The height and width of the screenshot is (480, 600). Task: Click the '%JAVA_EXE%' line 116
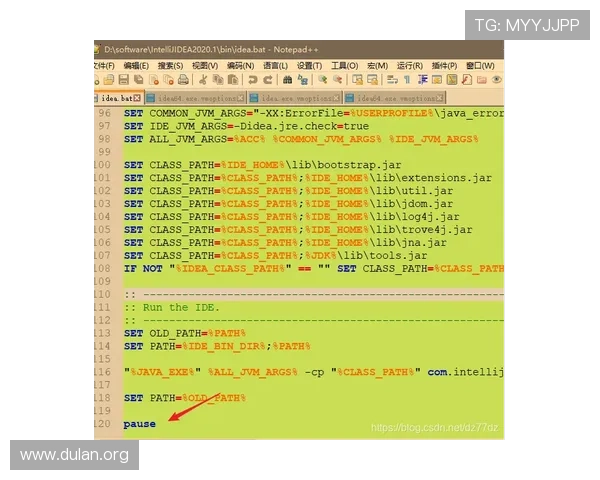pyautogui.click(x=314, y=372)
